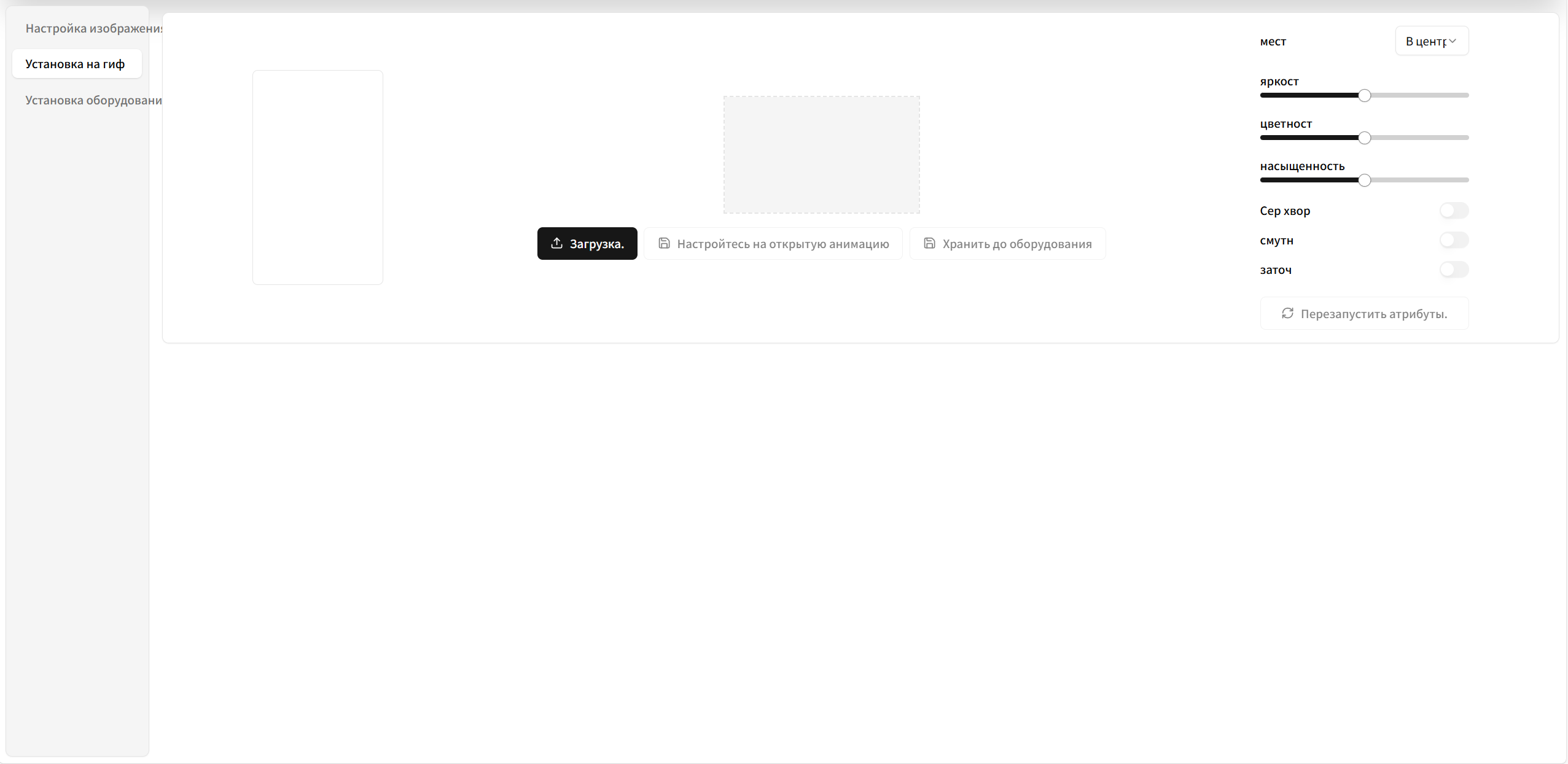Viewport: 1568px width, 764px height.
Task: Click Перезапустить атрибуты reset button
Action: click(x=1364, y=314)
